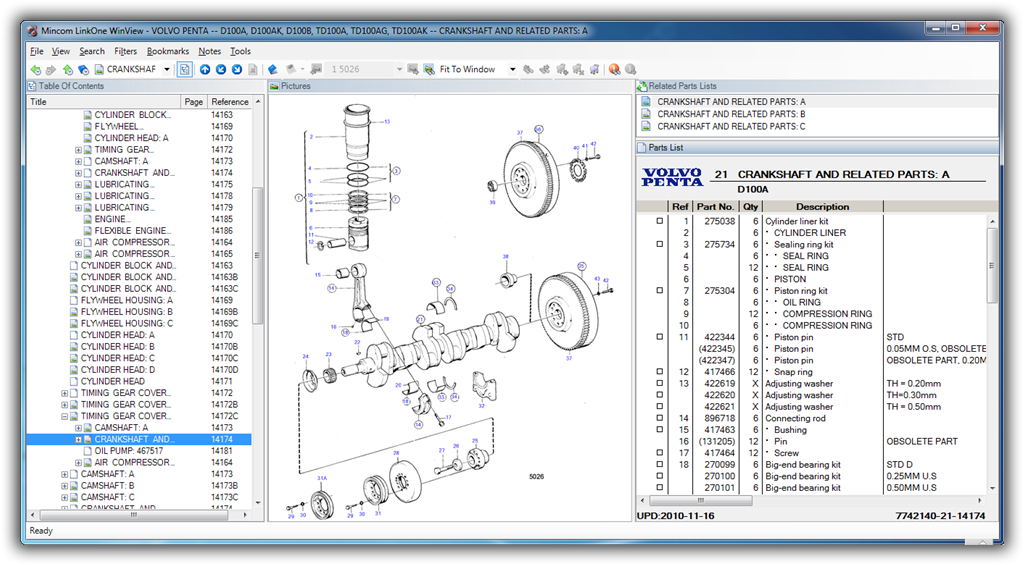Click the crankshaft exploded diagram picture
Image resolution: width=1024 pixels, height=565 pixels.
(x=450, y=310)
